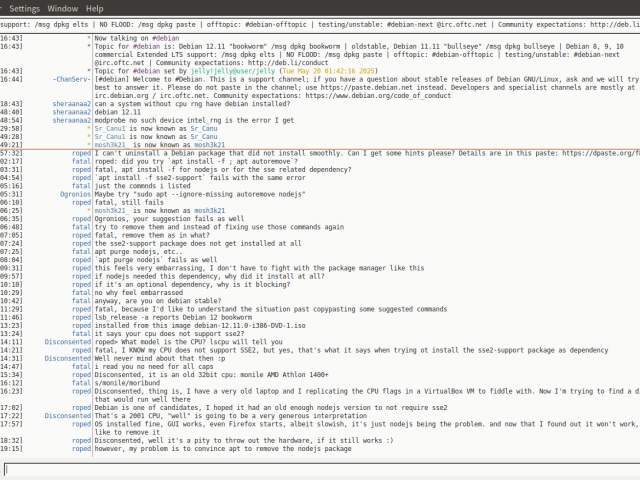Click "Tue May 20 01:42:16 2025" topic date

click(x=328, y=71)
